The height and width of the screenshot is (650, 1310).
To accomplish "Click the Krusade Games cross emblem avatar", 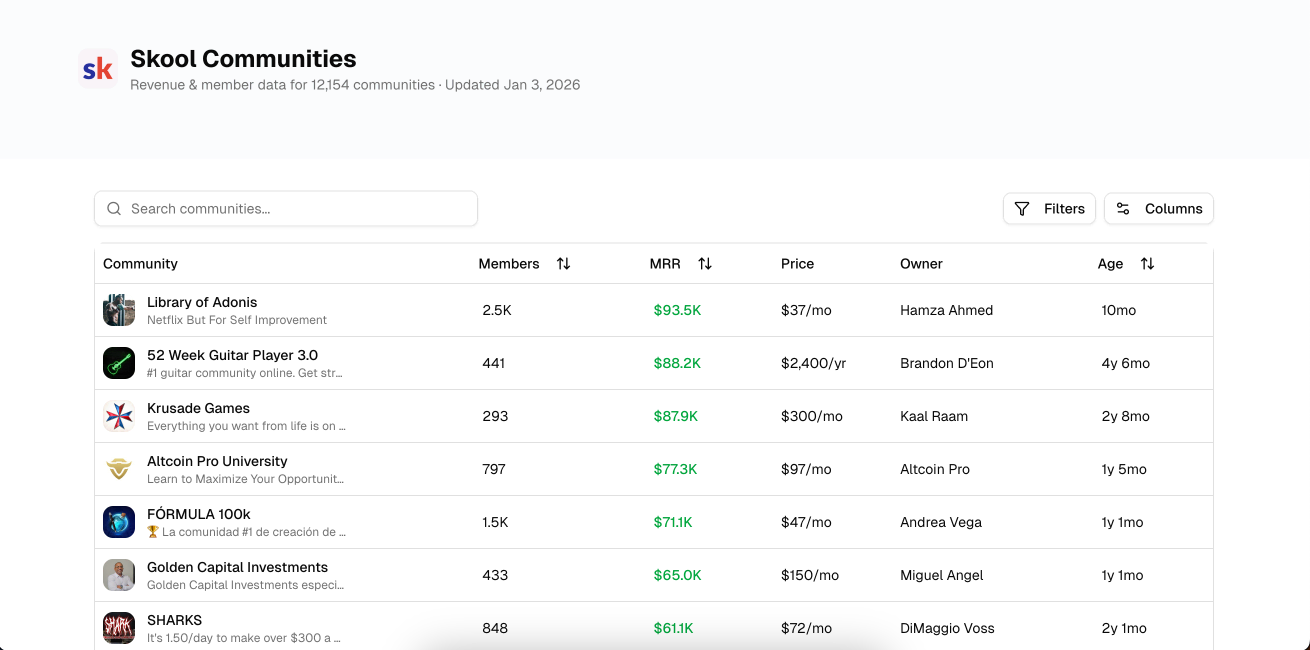I will click(x=118, y=415).
